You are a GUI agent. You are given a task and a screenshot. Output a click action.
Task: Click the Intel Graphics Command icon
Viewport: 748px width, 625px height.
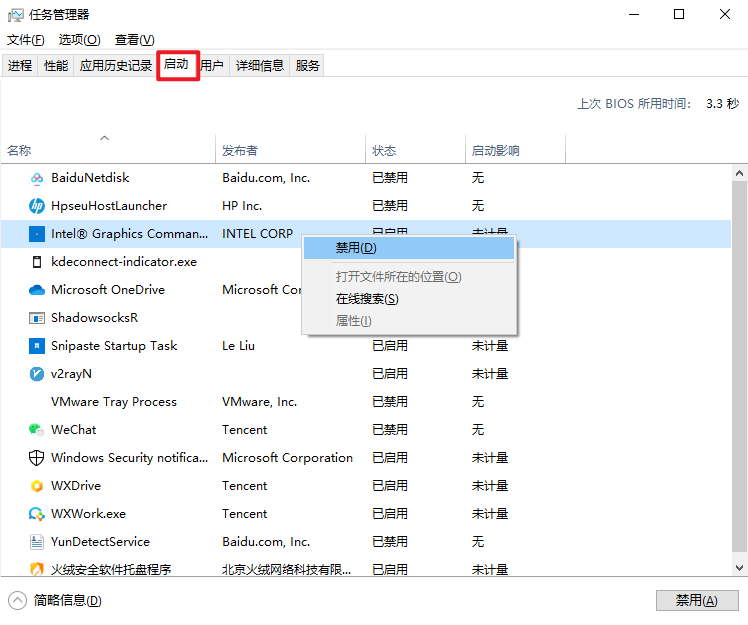37,234
